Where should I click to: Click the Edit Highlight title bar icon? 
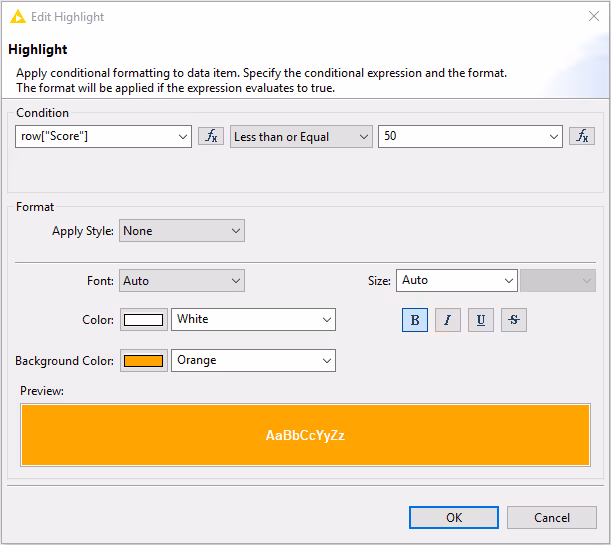pyautogui.click(x=18, y=17)
